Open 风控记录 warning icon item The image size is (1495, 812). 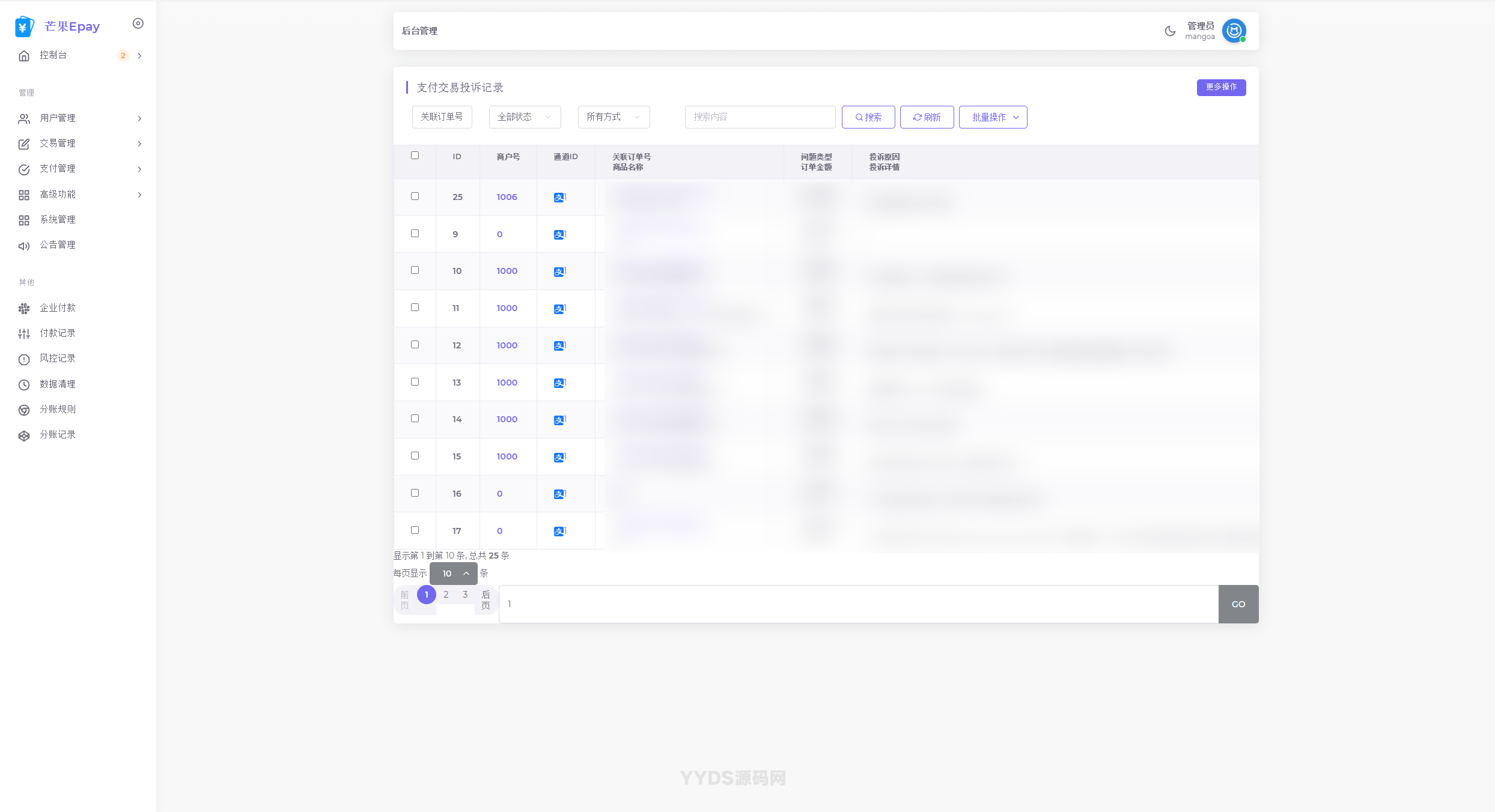[x=24, y=359]
